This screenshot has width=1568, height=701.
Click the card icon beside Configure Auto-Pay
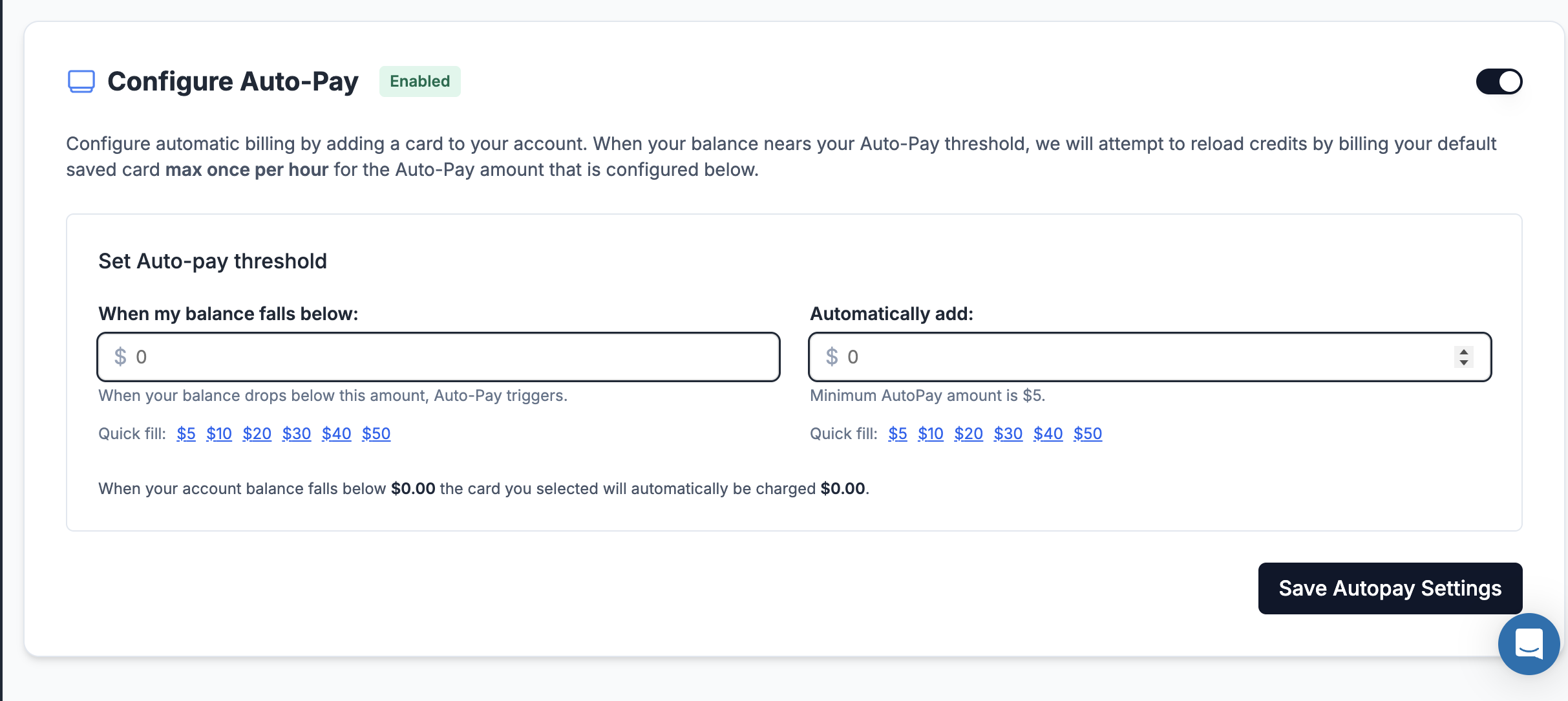(81, 81)
